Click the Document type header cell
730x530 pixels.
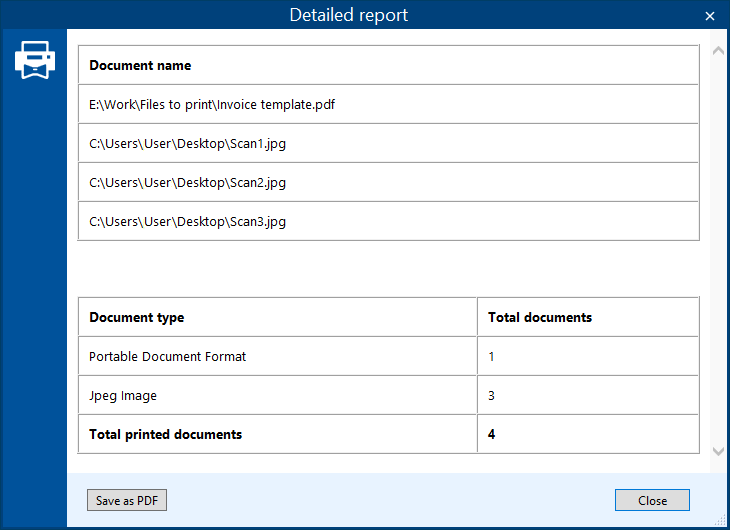click(x=137, y=317)
